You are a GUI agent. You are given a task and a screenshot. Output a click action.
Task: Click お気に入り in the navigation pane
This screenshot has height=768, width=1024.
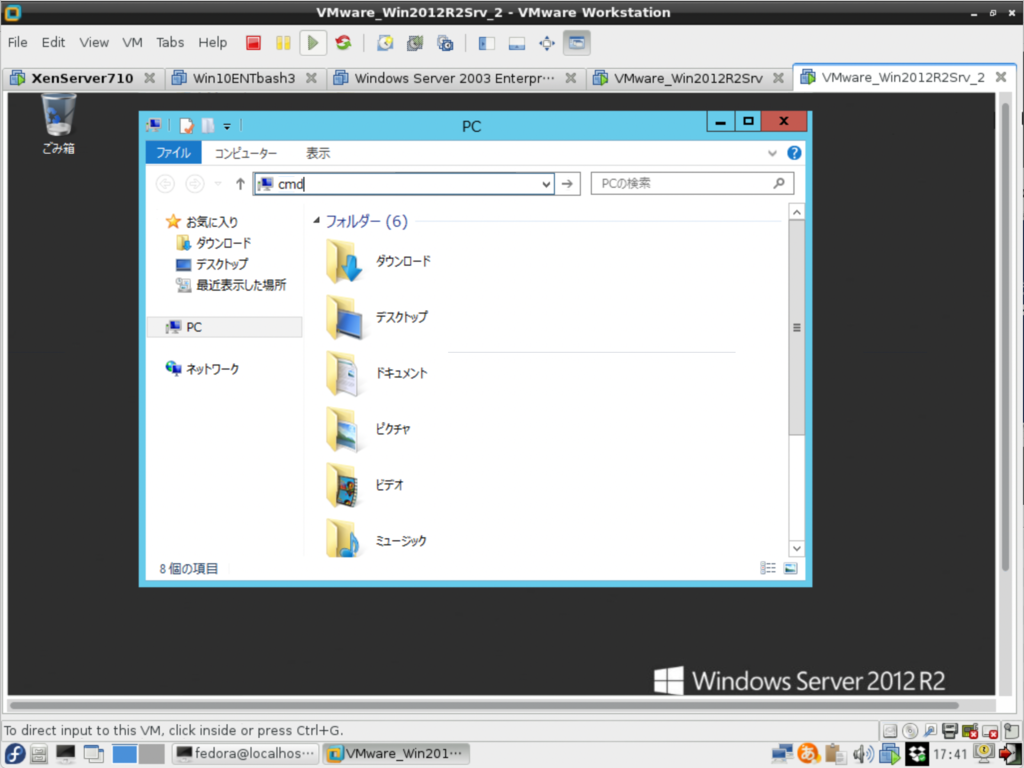tap(202, 221)
